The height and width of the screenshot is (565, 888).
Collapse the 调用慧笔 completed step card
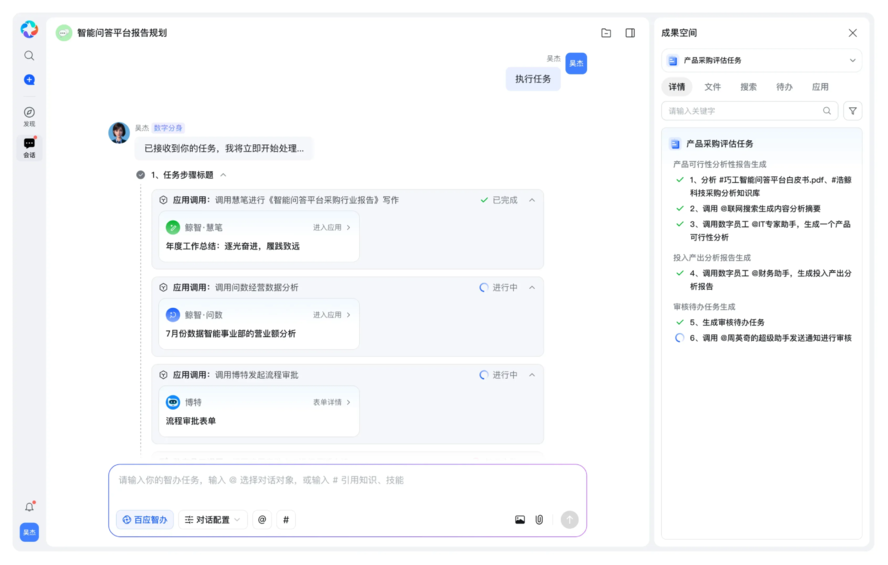(532, 200)
